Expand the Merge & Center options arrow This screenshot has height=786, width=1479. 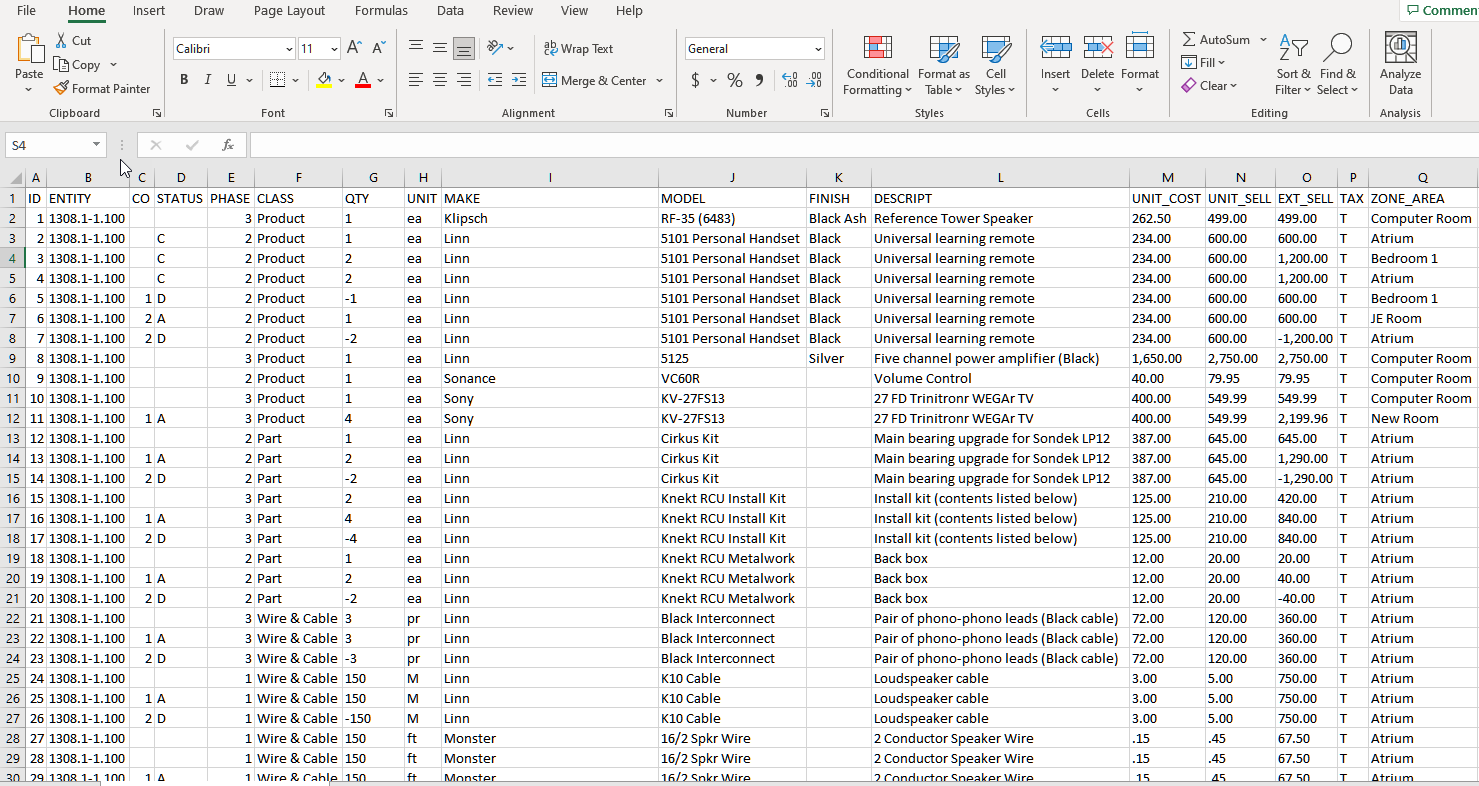[x=660, y=81]
